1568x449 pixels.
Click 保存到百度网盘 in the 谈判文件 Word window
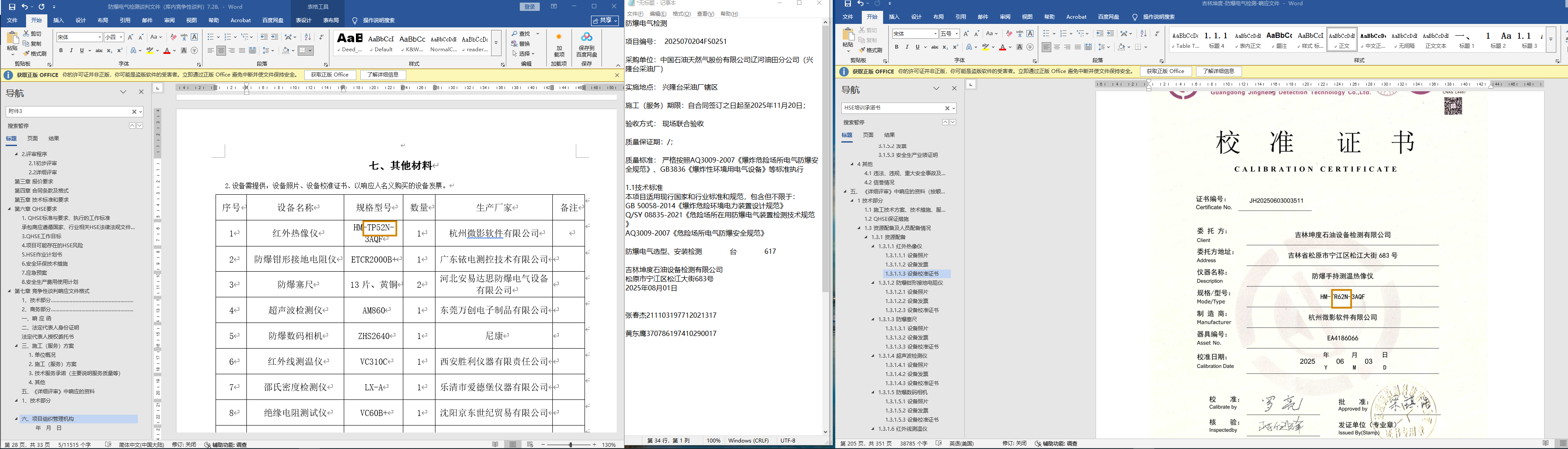(x=586, y=45)
